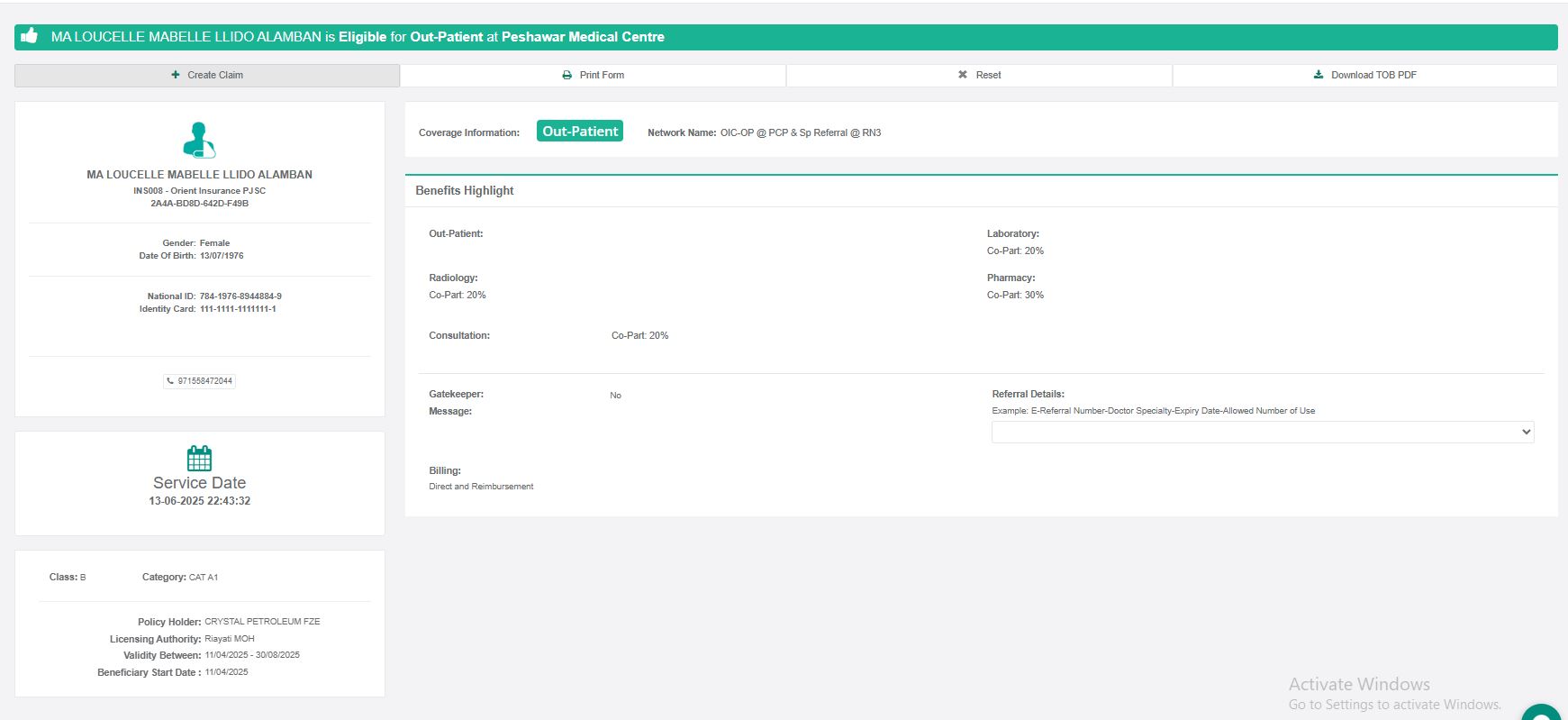Select Beneficiary Start Date 11/04/2025

point(226,672)
